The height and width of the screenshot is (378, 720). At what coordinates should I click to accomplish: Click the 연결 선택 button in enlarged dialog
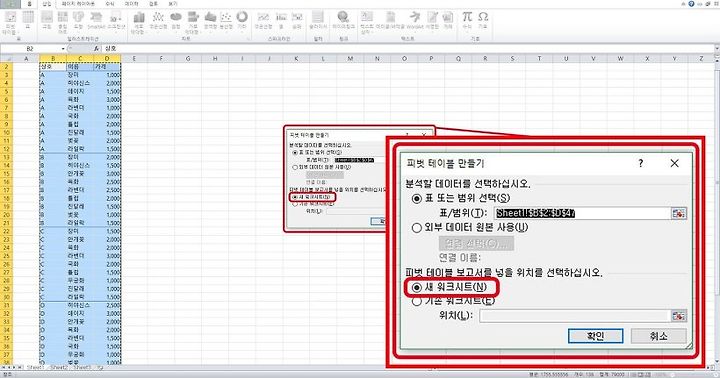[476, 243]
